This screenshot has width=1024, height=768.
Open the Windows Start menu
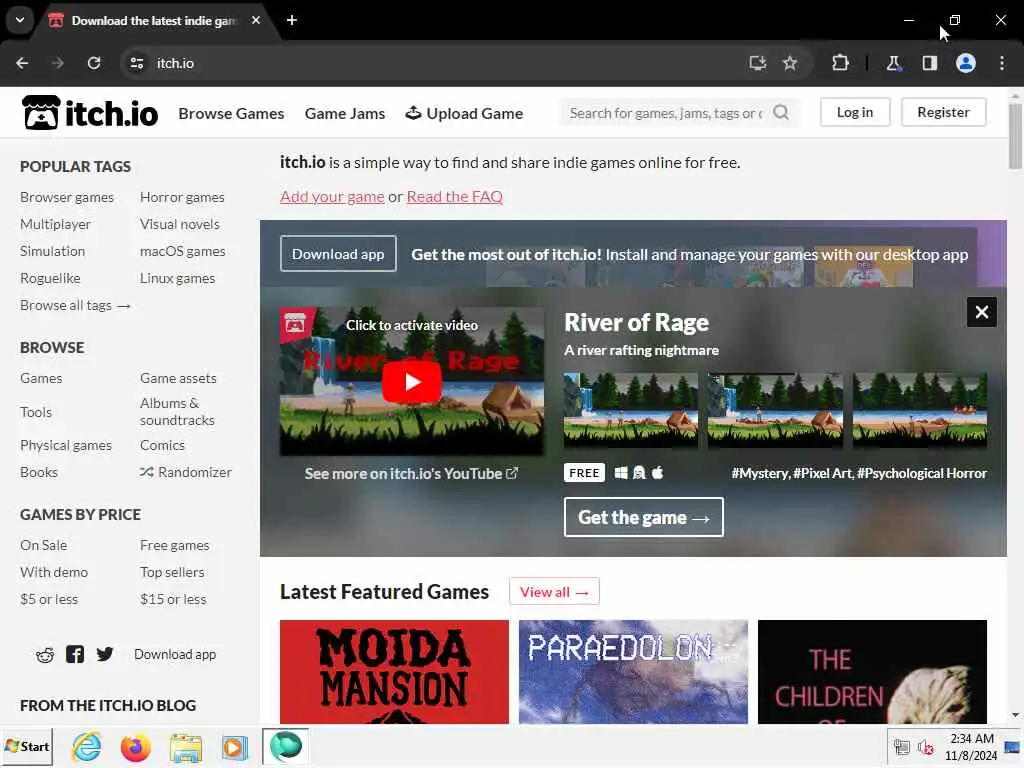pyautogui.click(x=27, y=746)
